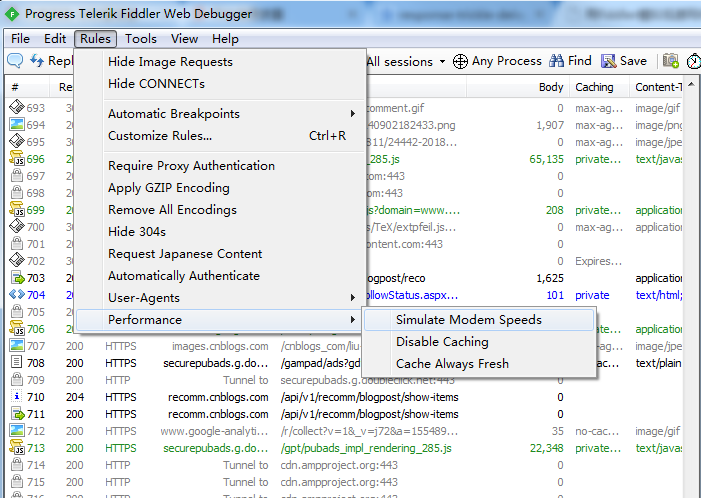Sort by Content-Type column header
The width and height of the screenshot is (701, 498).
656,87
